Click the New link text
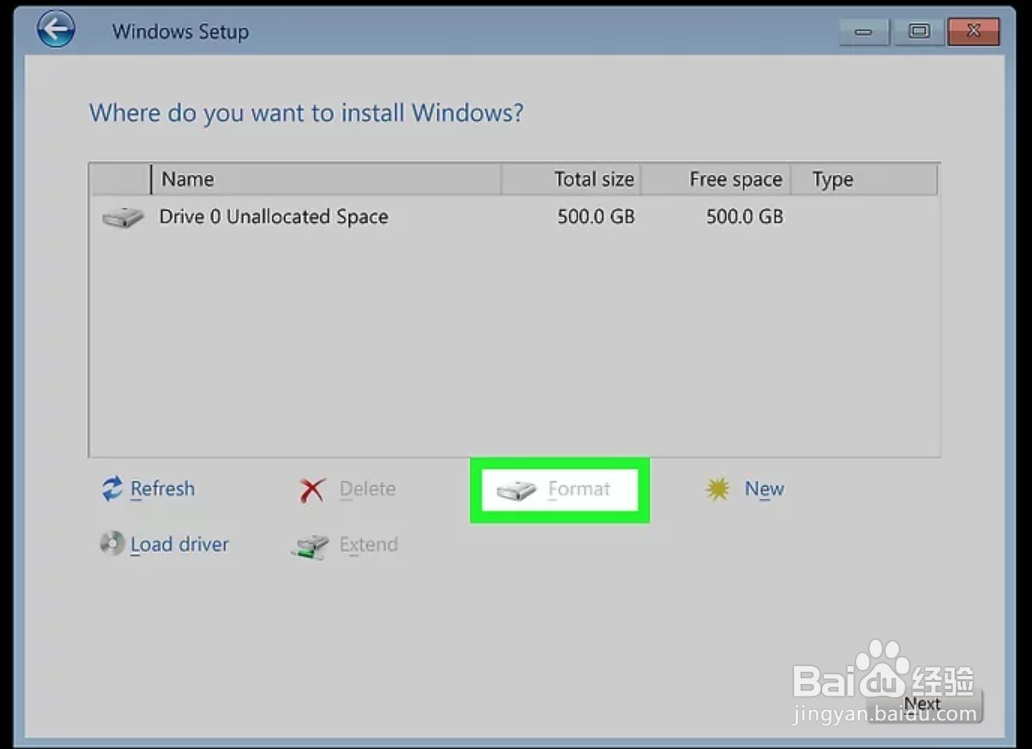The height and width of the screenshot is (749, 1032). click(x=764, y=489)
